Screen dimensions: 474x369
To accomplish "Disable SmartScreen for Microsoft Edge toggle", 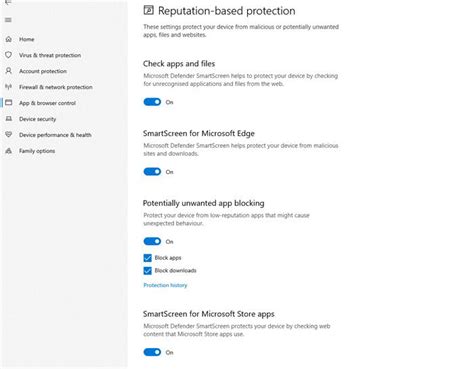I will (152, 172).
